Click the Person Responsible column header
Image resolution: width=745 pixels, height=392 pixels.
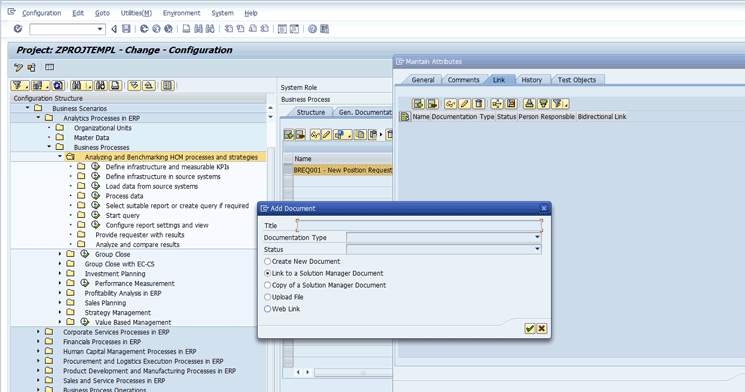pyautogui.click(x=546, y=116)
